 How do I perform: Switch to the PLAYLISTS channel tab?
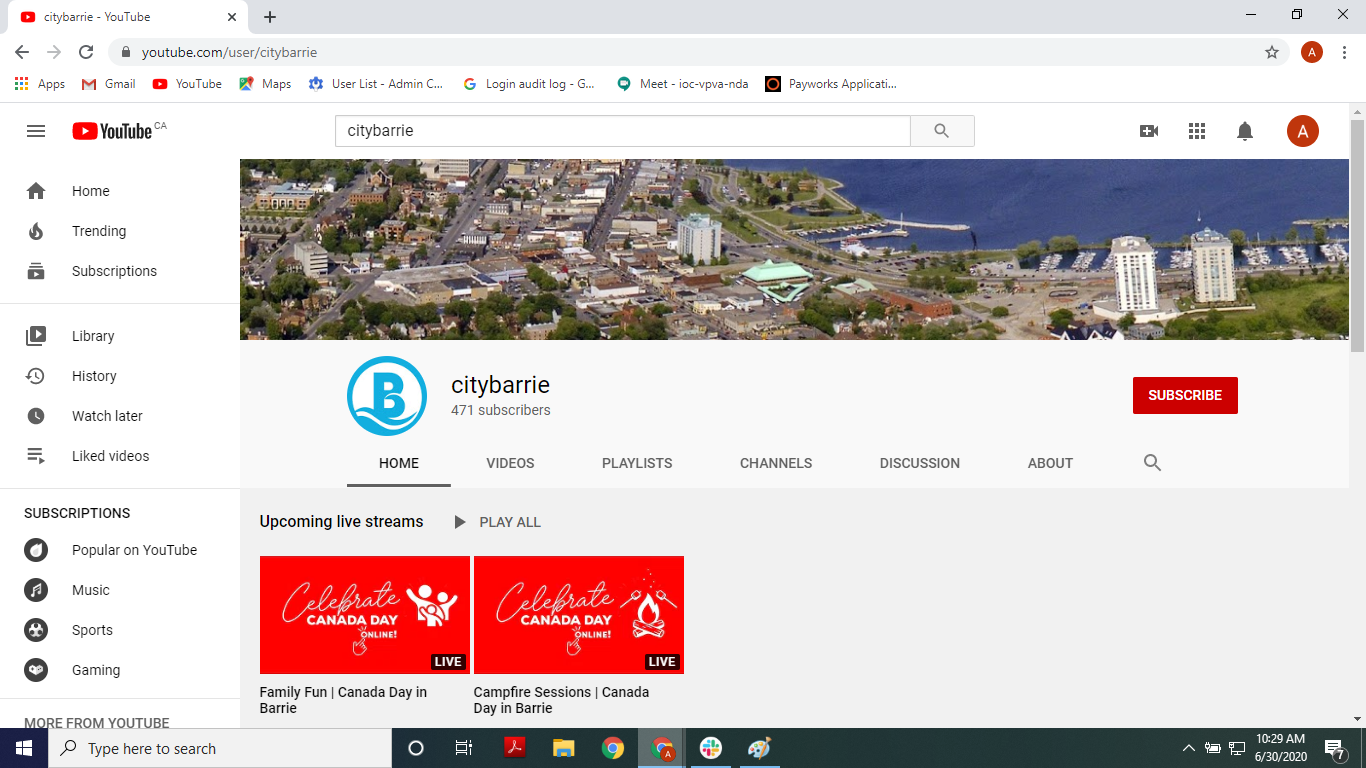pyautogui.click(x=637, y=463)
